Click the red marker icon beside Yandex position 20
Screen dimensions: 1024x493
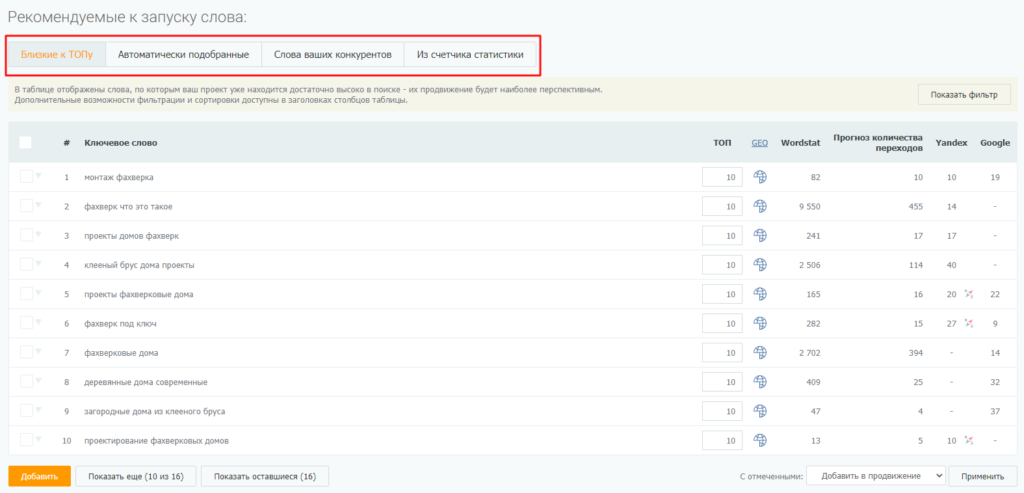point(968,294)
